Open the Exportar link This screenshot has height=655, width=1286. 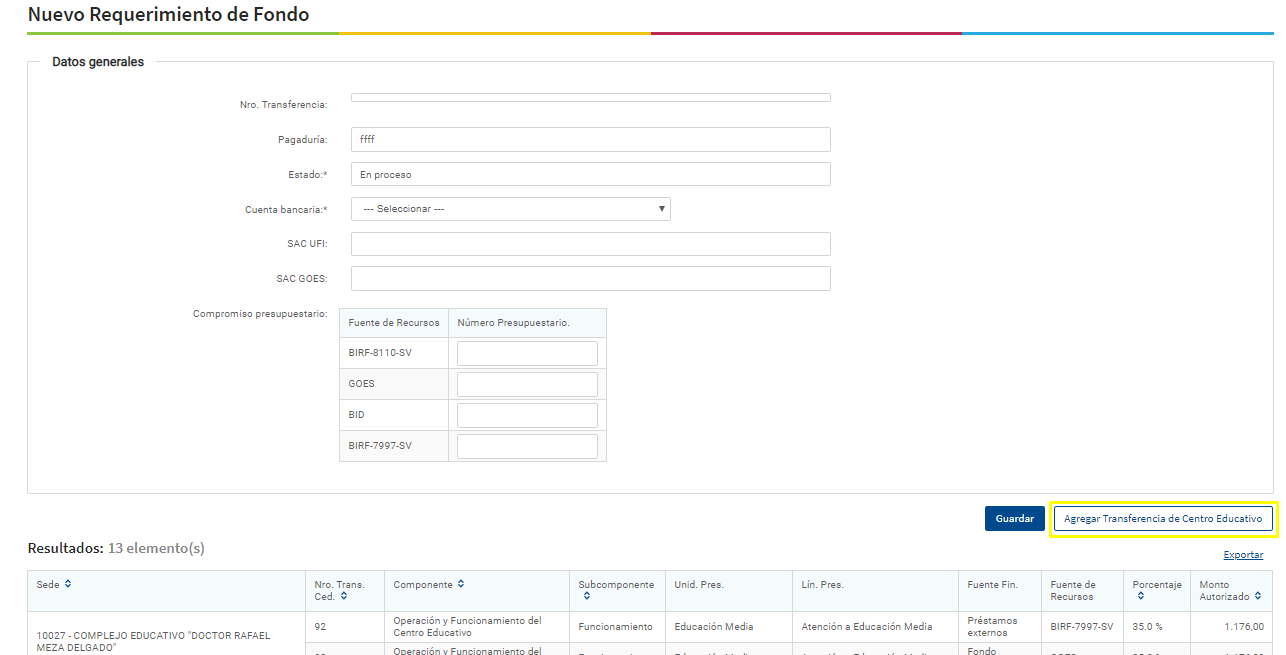(x=1243, y=555)
